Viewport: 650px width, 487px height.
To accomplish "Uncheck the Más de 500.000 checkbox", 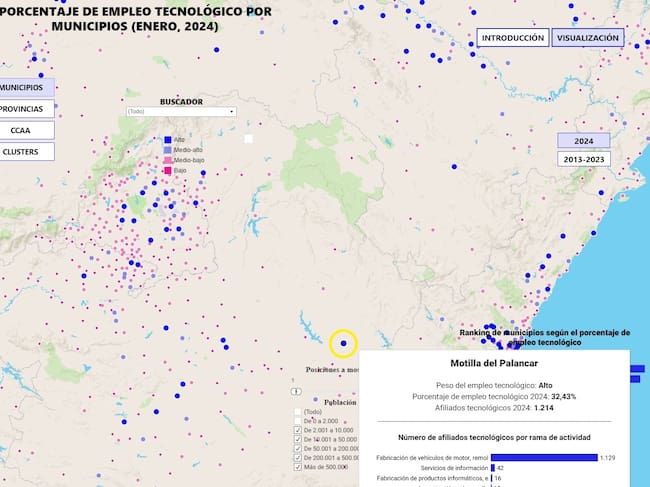I will pyautogui.click(x=297, y=466).
